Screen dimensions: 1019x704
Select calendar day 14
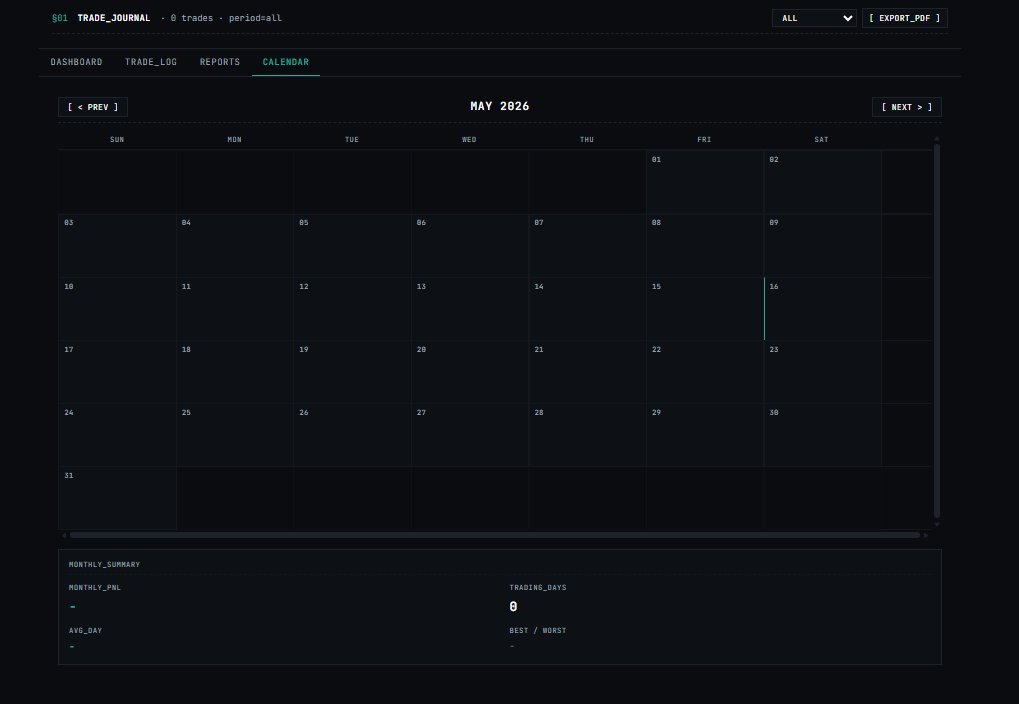pos(587,309)
